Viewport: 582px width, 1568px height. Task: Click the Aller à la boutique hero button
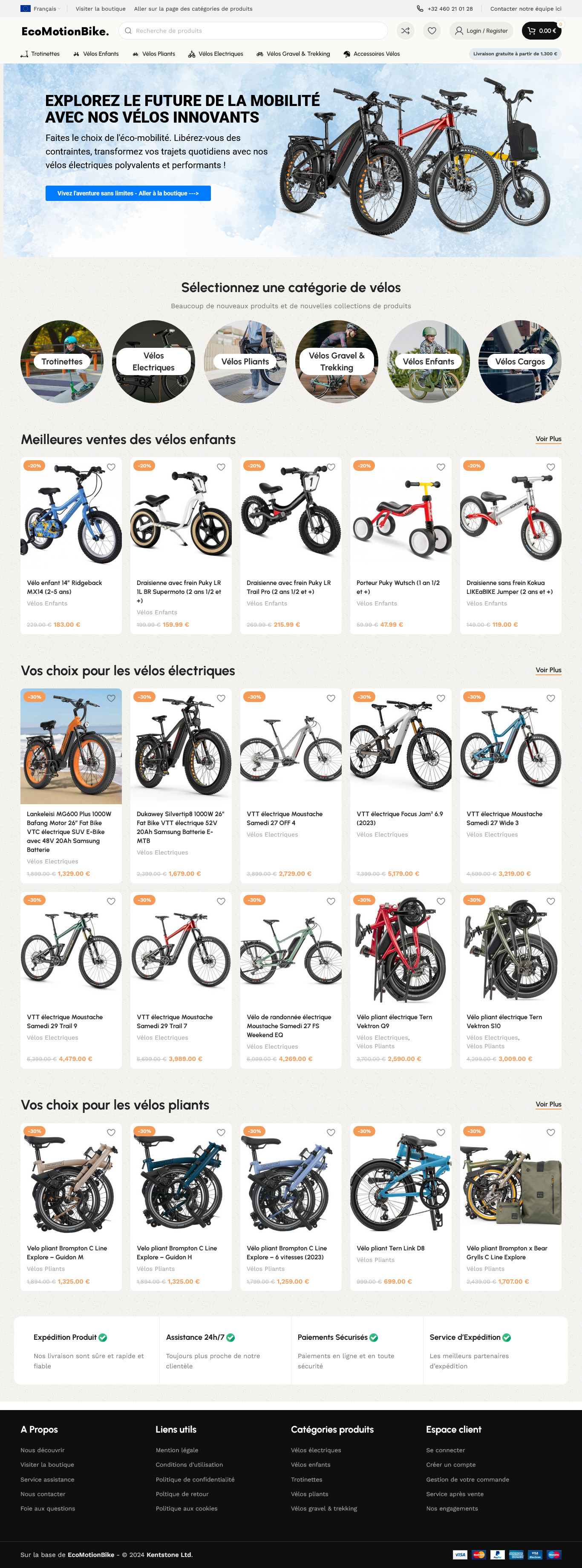(128, 193)
